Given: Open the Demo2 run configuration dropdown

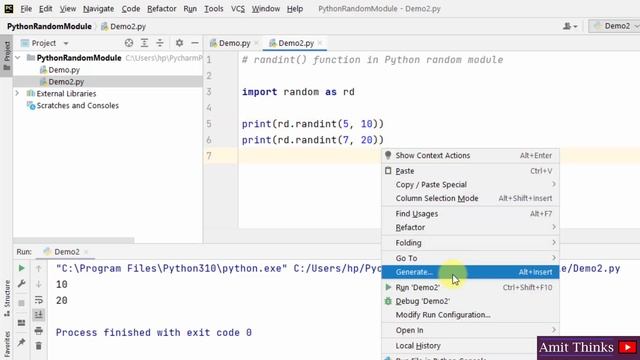Looking at the screenshot, I should (614, 26).
